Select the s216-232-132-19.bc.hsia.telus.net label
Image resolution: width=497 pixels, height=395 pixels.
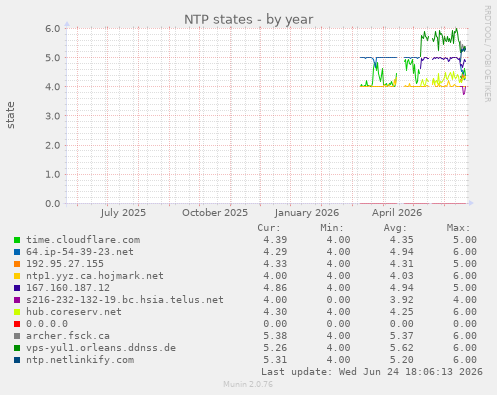[x=125, y=300]
